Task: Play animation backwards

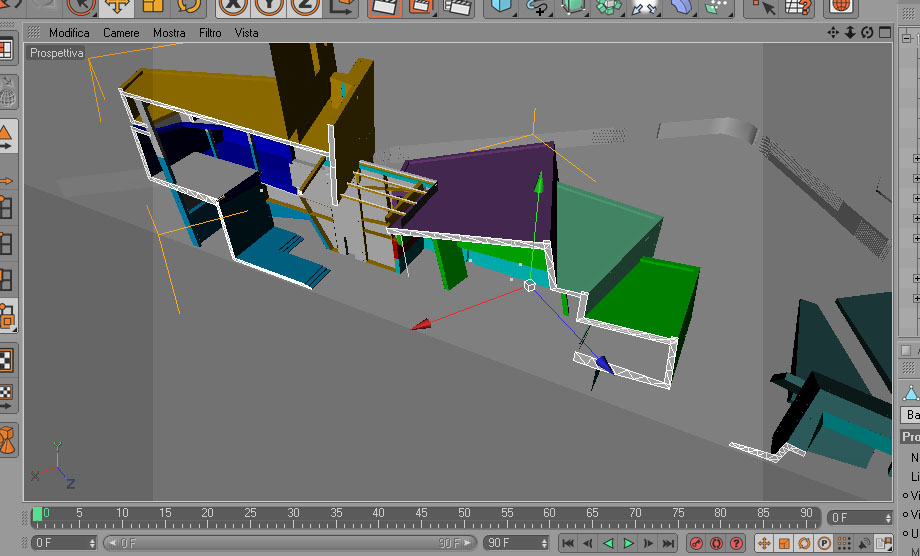Action: [608, 543]
